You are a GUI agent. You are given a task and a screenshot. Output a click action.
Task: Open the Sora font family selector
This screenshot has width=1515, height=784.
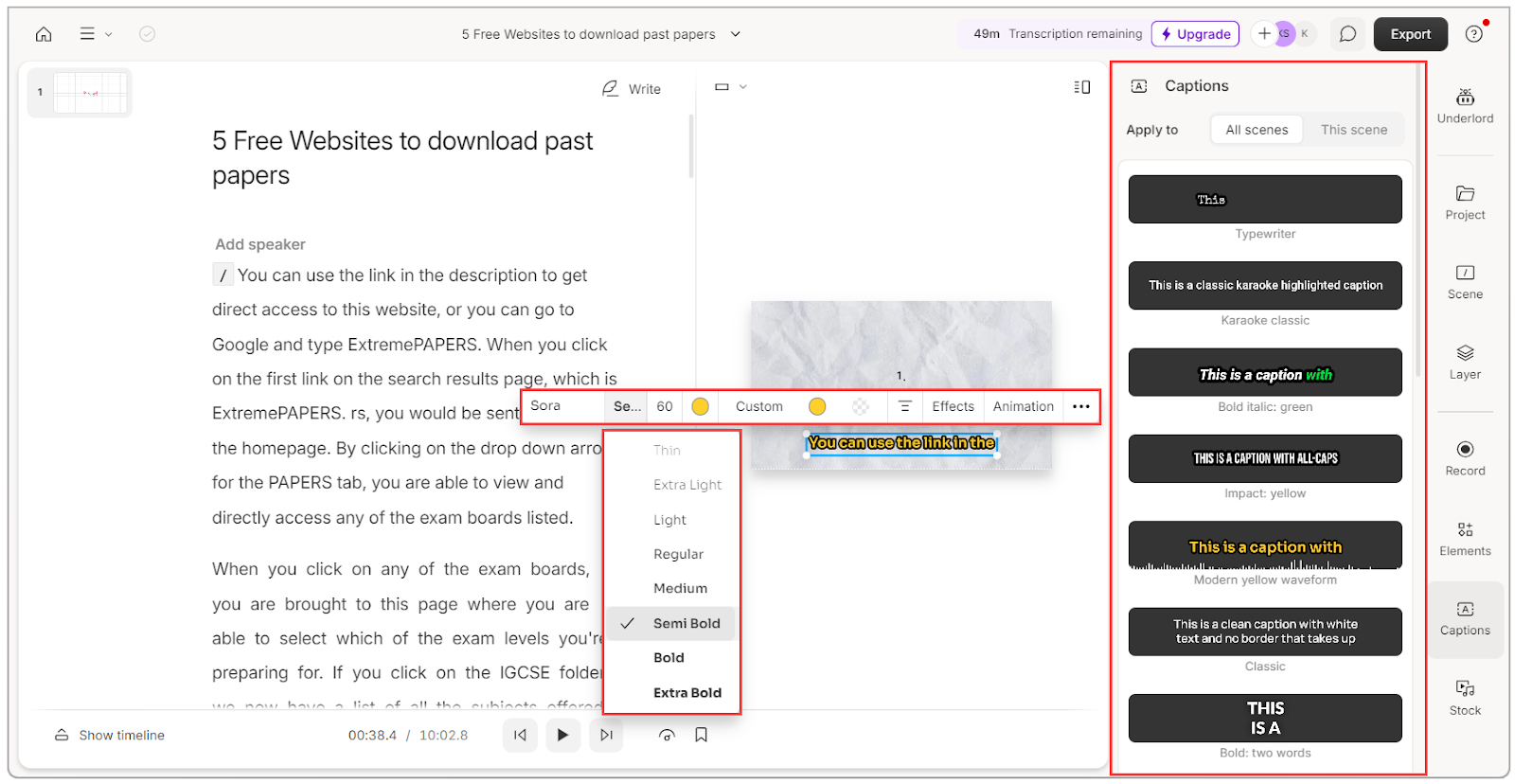[x=563, y=406]
